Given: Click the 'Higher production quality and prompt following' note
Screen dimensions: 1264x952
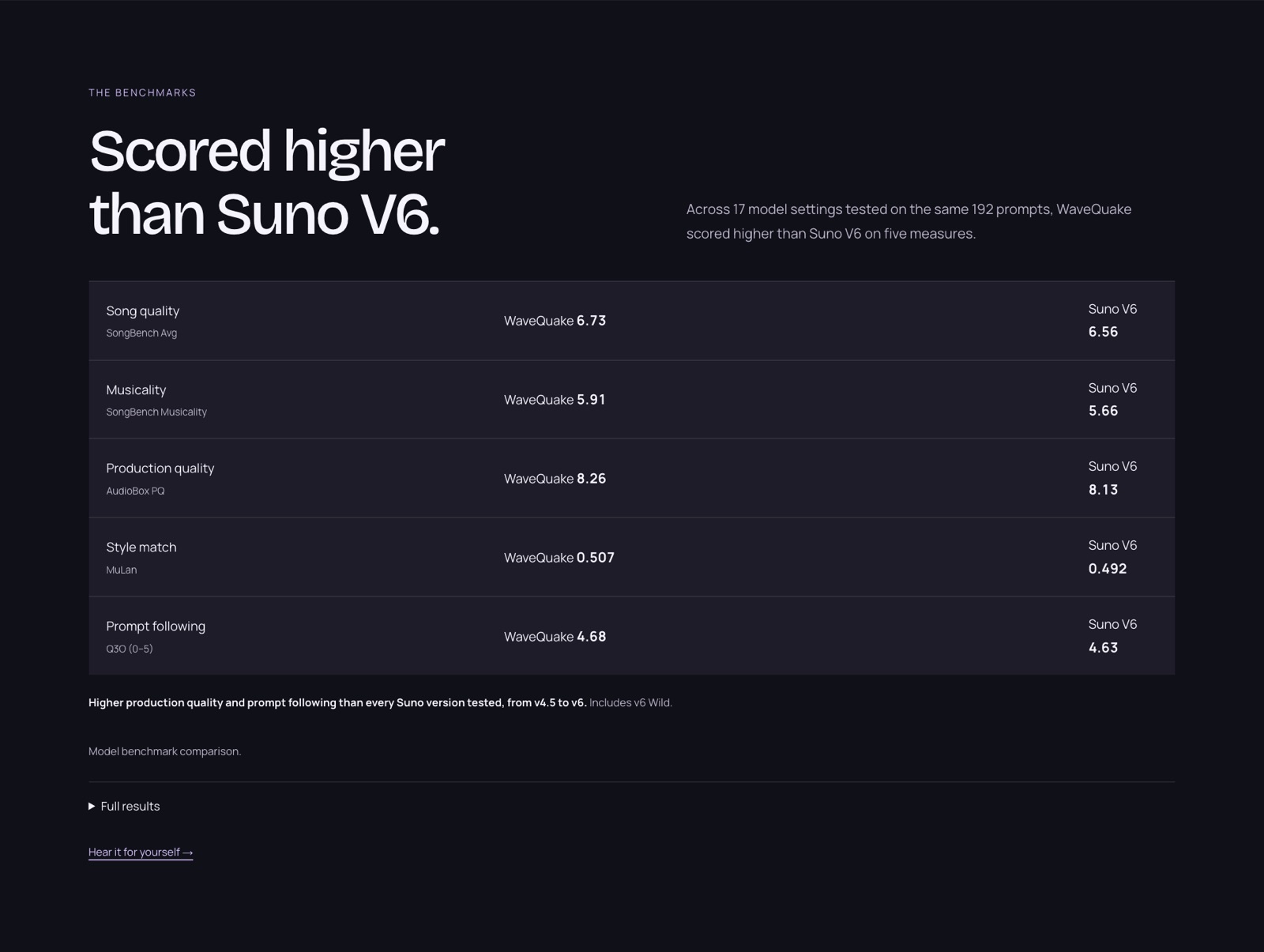Looking at the screenshot, I should [380, 702].
